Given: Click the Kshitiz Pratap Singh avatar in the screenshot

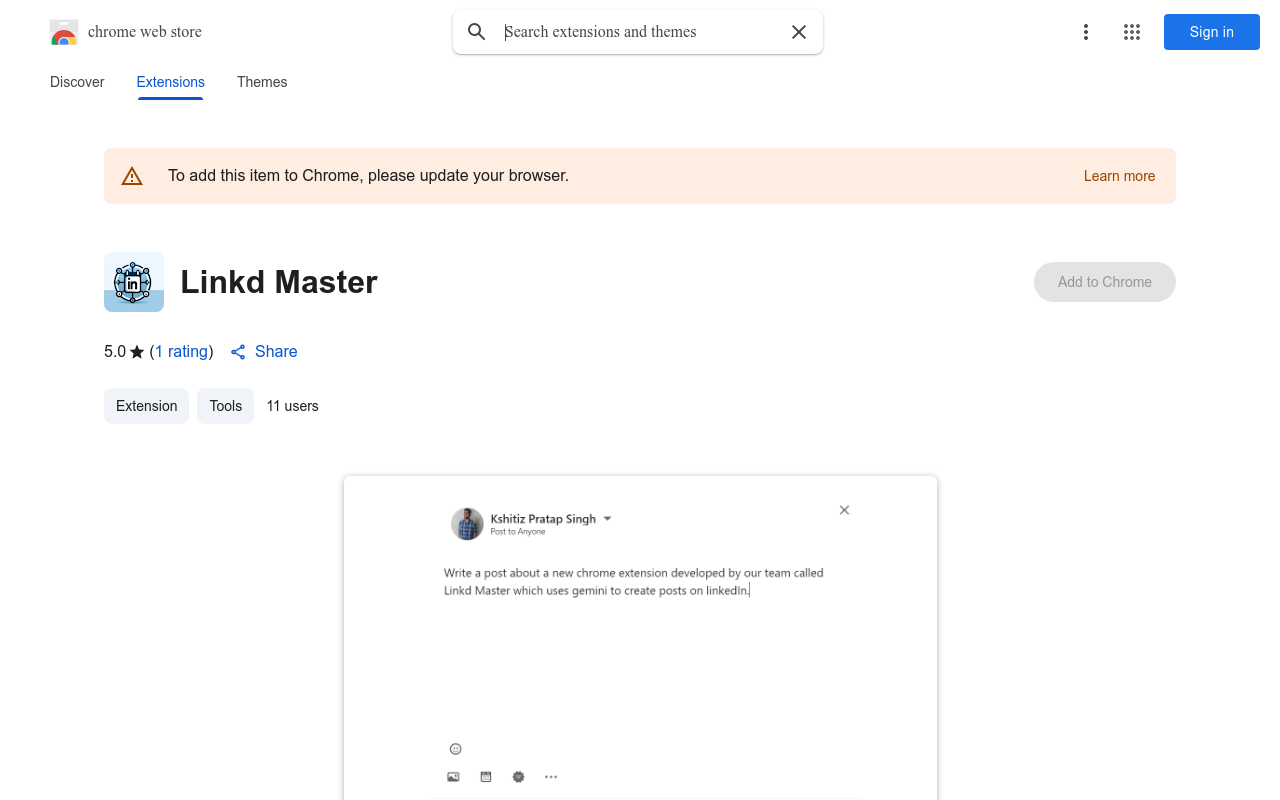Looking at the screenshot, I should point(467,524).
